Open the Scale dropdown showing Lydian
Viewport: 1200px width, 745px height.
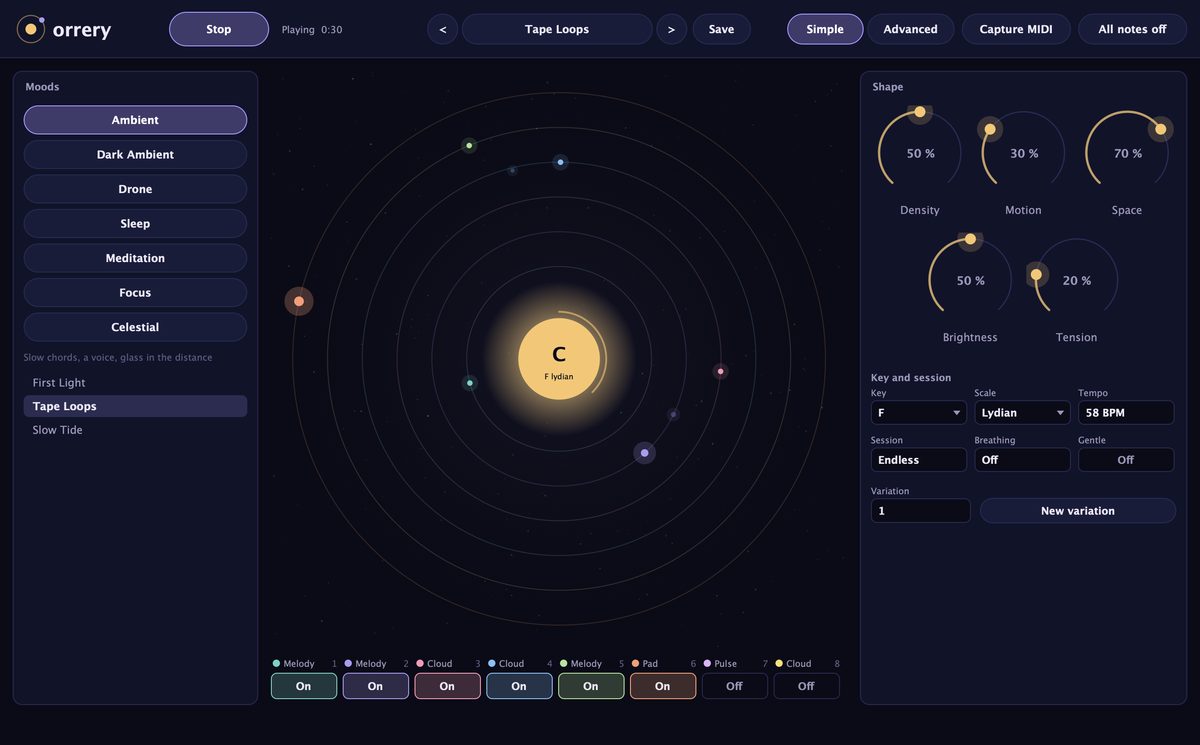point(1022,412)
